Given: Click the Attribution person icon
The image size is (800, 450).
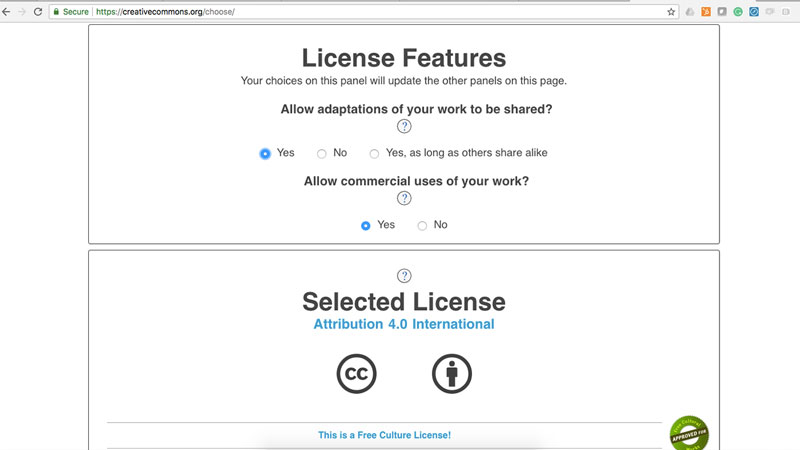Looking at the screenshot, I should click(452, 373).
